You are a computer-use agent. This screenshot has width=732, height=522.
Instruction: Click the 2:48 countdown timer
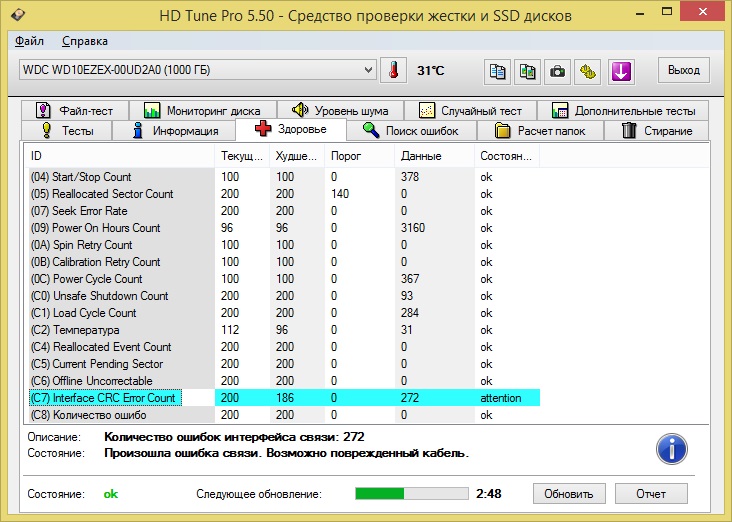click(489, 494)
